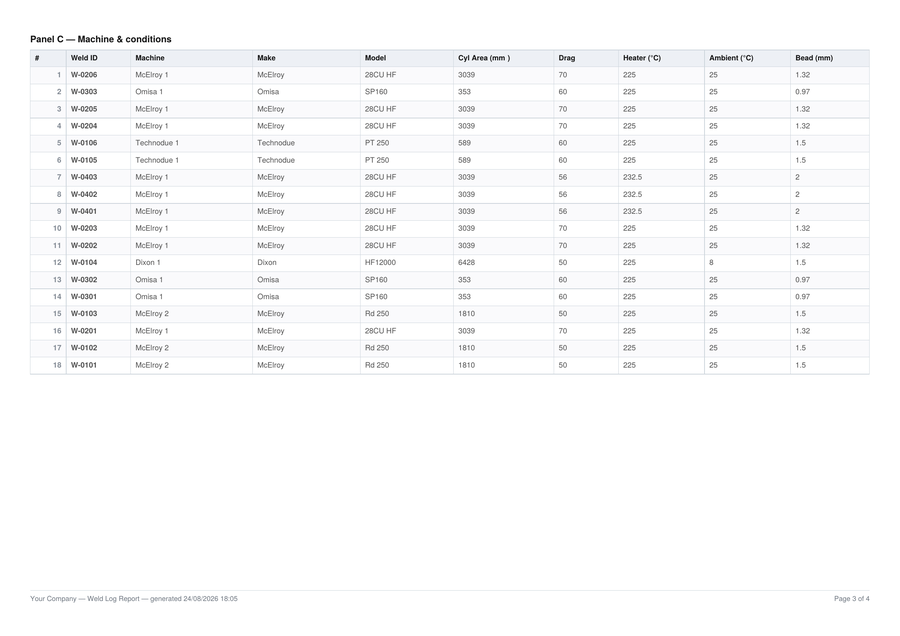Click PT 250 model in row W-0105
900x636 pixels.
(x=377, y=160)
